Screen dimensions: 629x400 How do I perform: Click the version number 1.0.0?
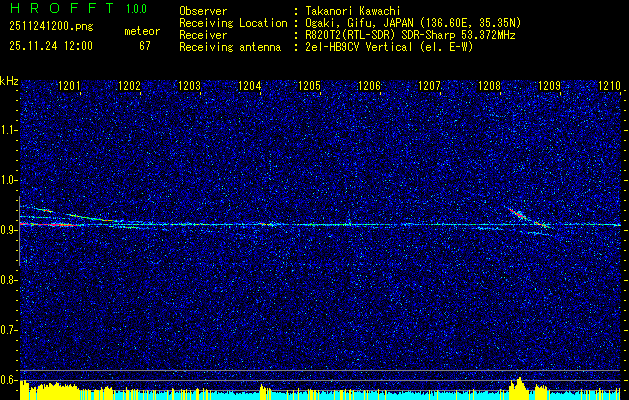tap(136, 9)
